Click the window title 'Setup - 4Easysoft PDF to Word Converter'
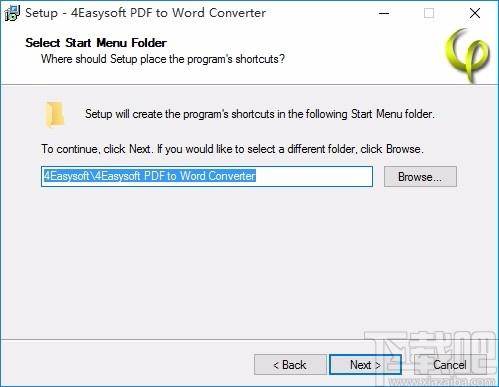 (145, 13)
